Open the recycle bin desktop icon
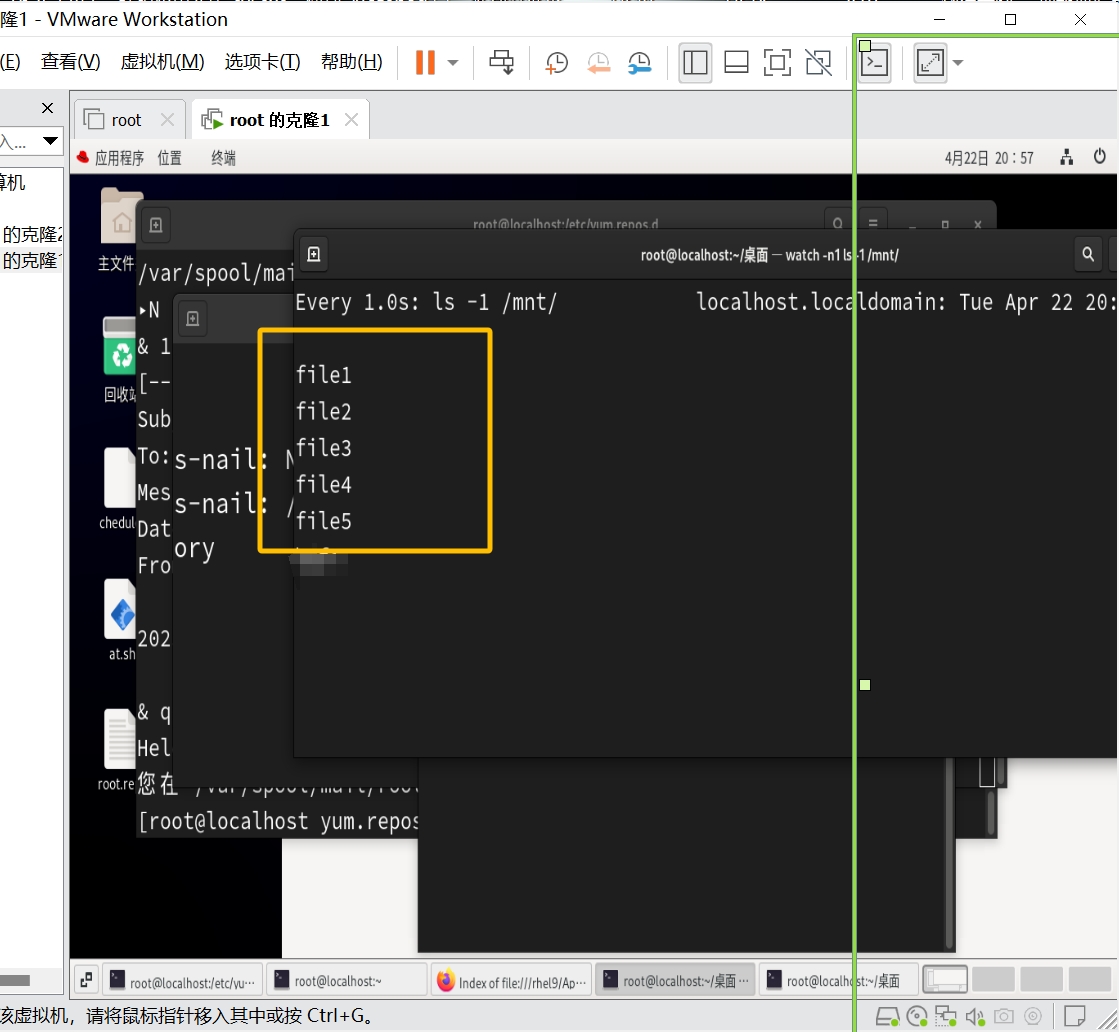 119,360
